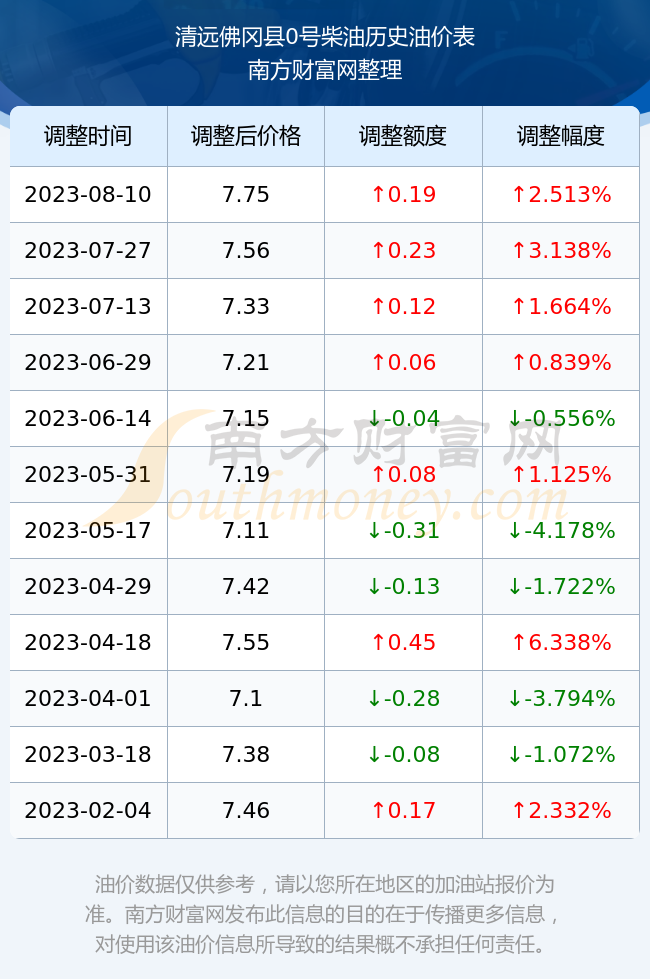Click the ↑0.839% percentage cell

pyautogui.click(x=561, y=362)
